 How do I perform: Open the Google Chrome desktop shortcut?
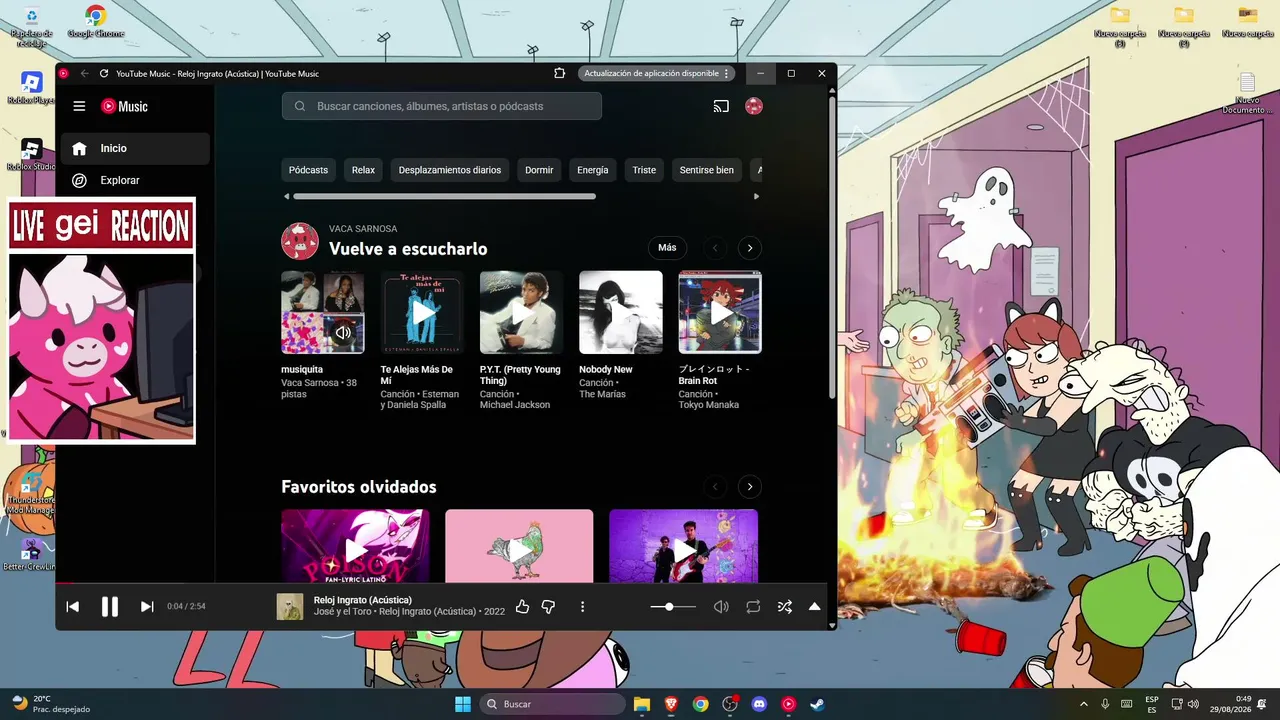95,21
